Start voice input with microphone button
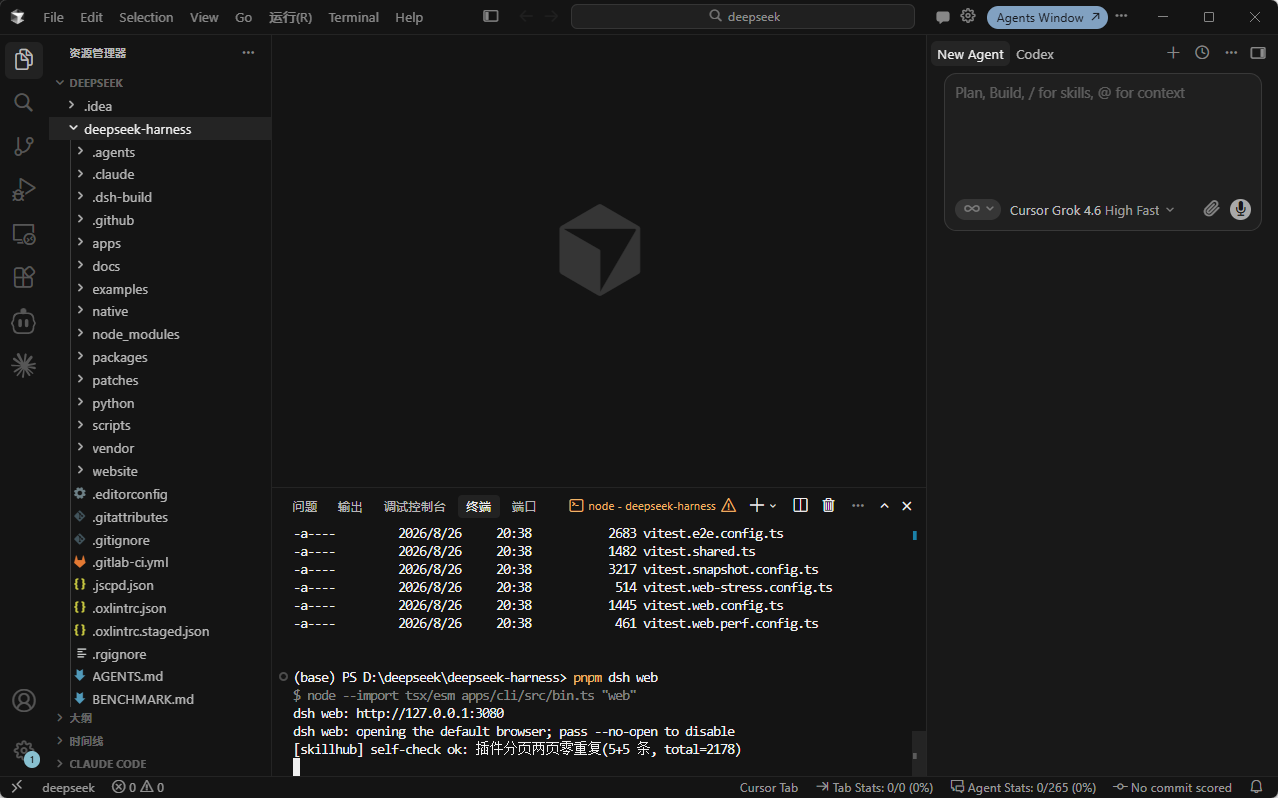 (1240, 209)
